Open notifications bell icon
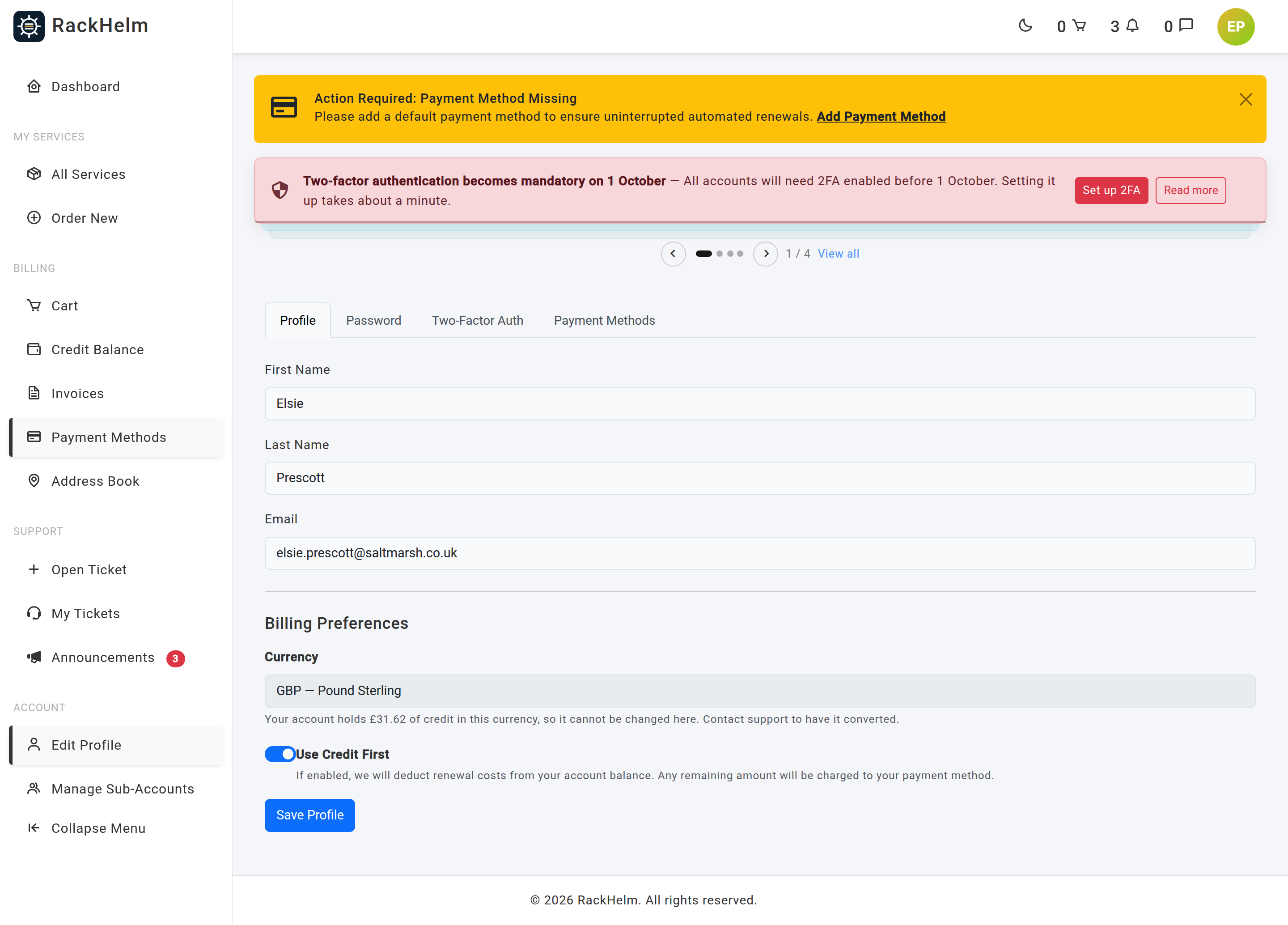 coord(1132,26)
